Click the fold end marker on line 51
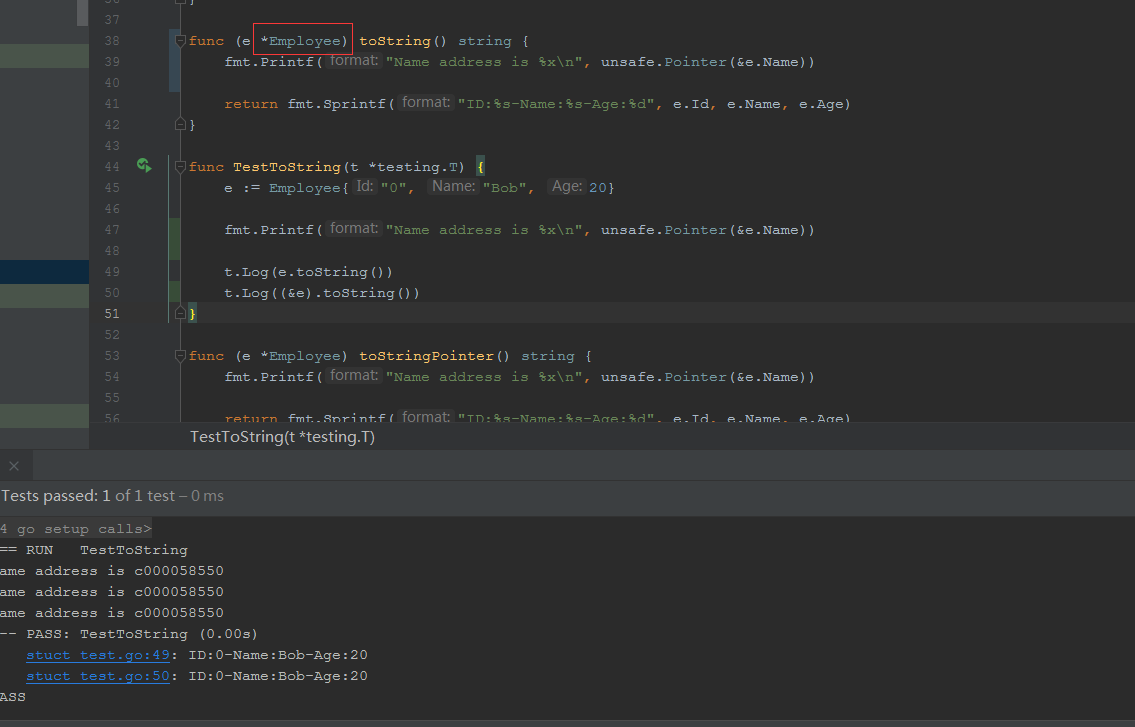1135x727 pixels. click(x=182, y=313)
